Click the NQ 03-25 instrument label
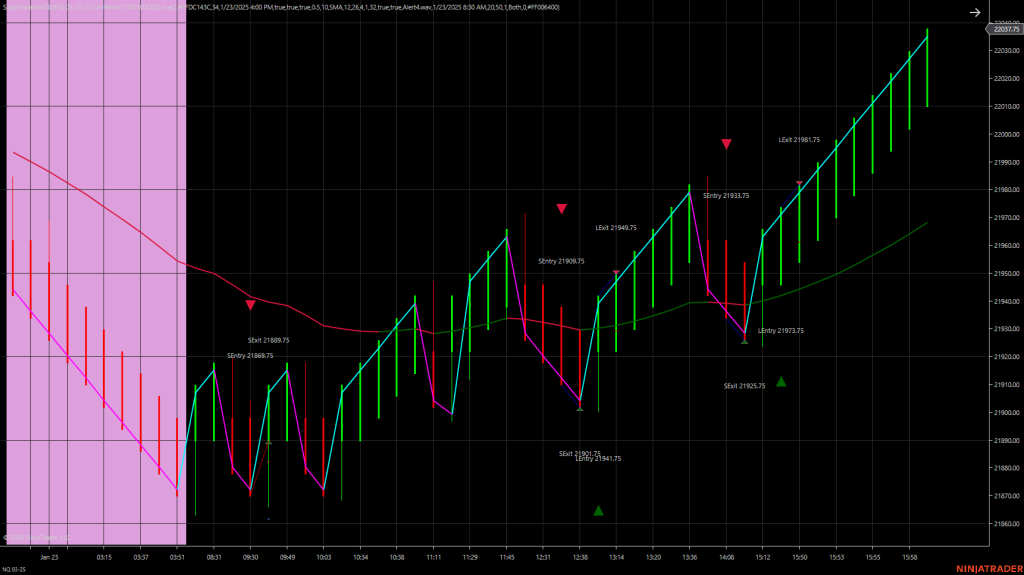 14,568
